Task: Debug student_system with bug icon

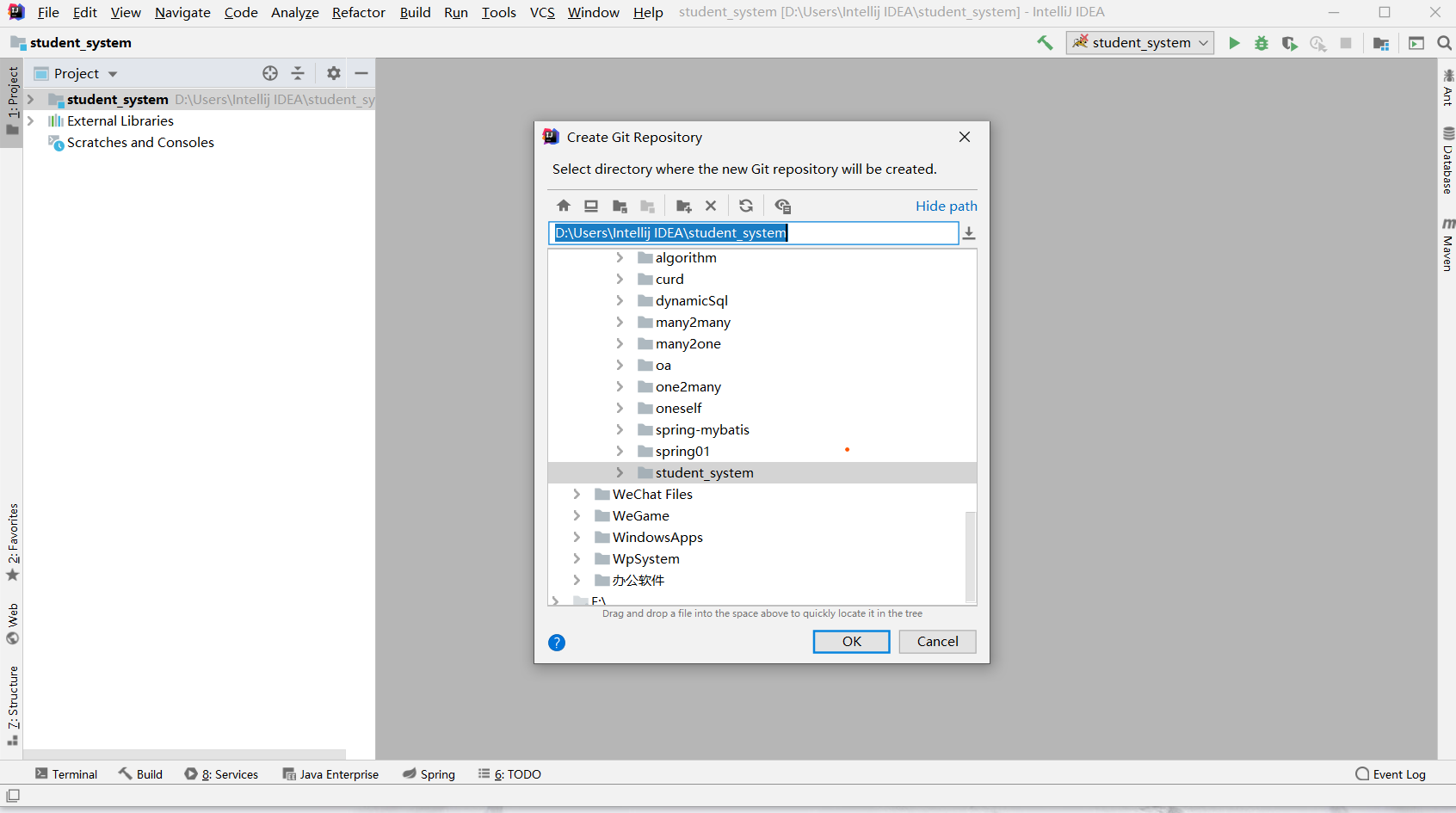Action: [1262, 43]
